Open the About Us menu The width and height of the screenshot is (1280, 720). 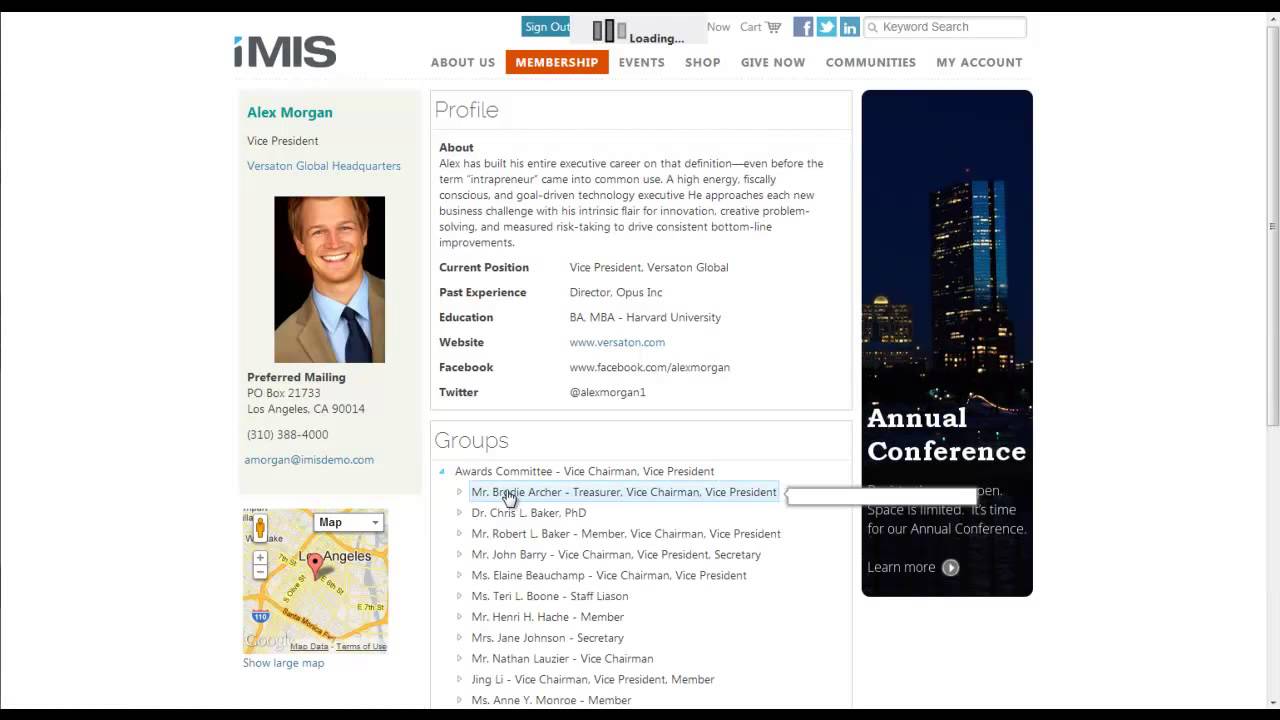point(463,62)
